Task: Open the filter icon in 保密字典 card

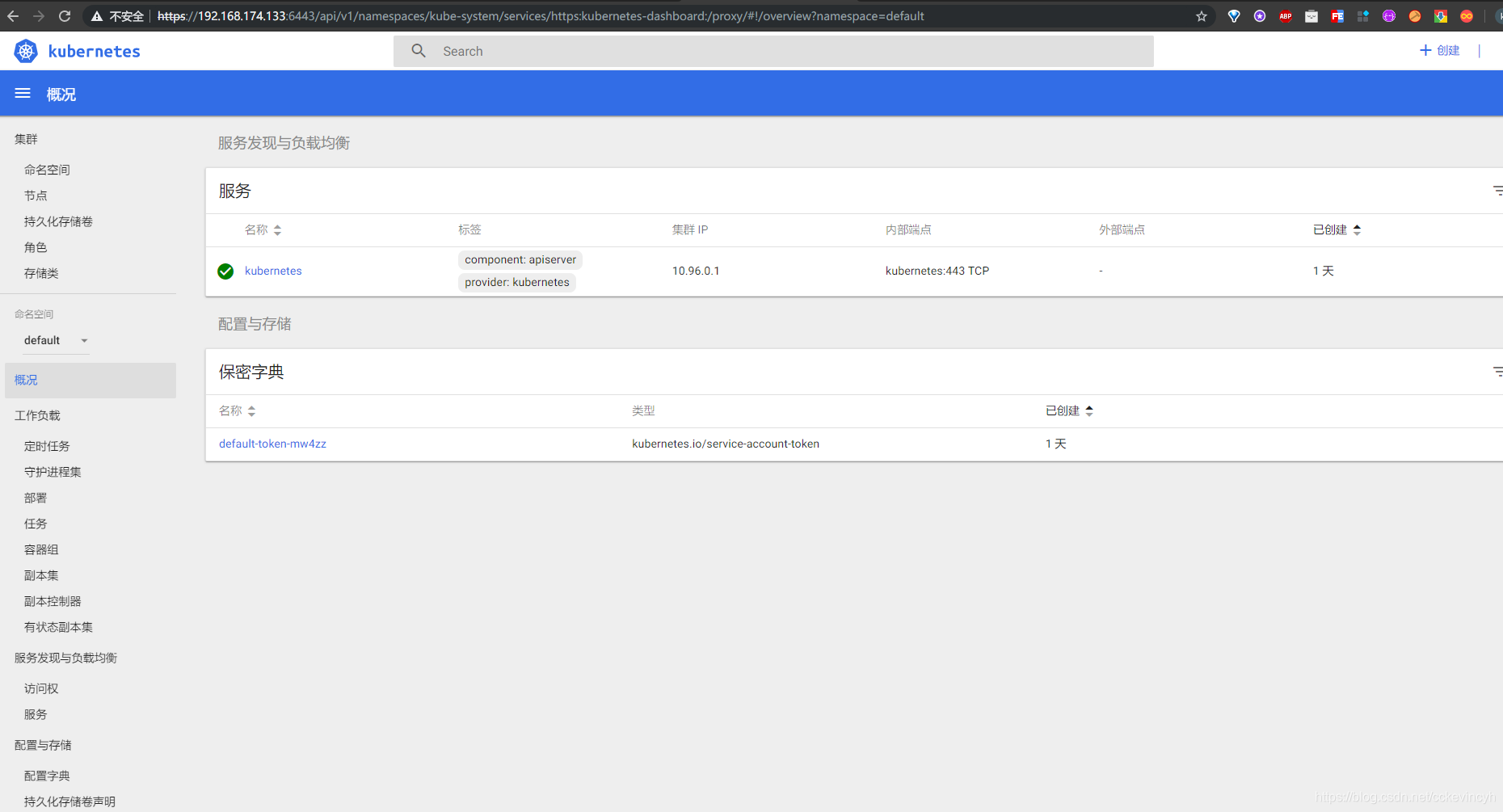Action: [x=1497, y=372]
